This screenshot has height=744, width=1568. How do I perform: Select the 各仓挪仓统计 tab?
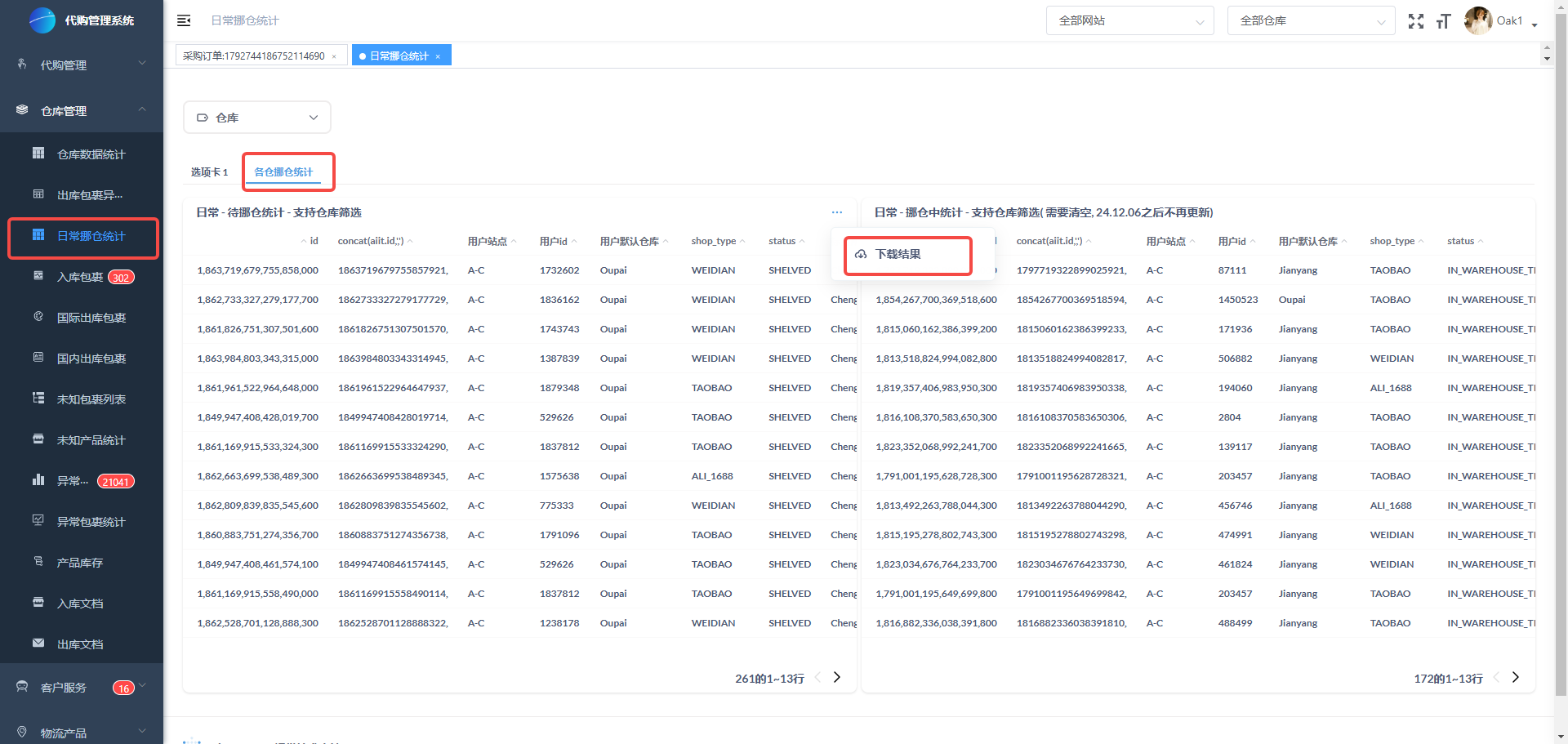(283, 172)
